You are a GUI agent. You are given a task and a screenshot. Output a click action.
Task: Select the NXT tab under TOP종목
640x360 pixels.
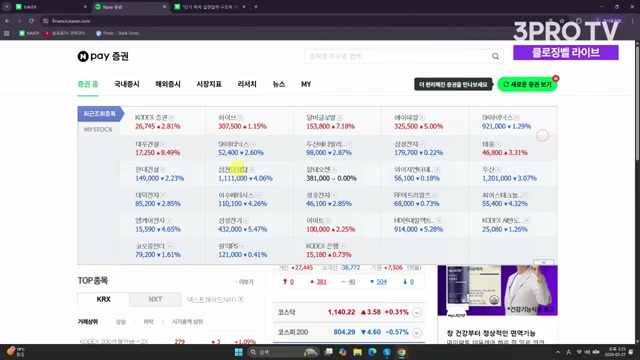[155, 299]
